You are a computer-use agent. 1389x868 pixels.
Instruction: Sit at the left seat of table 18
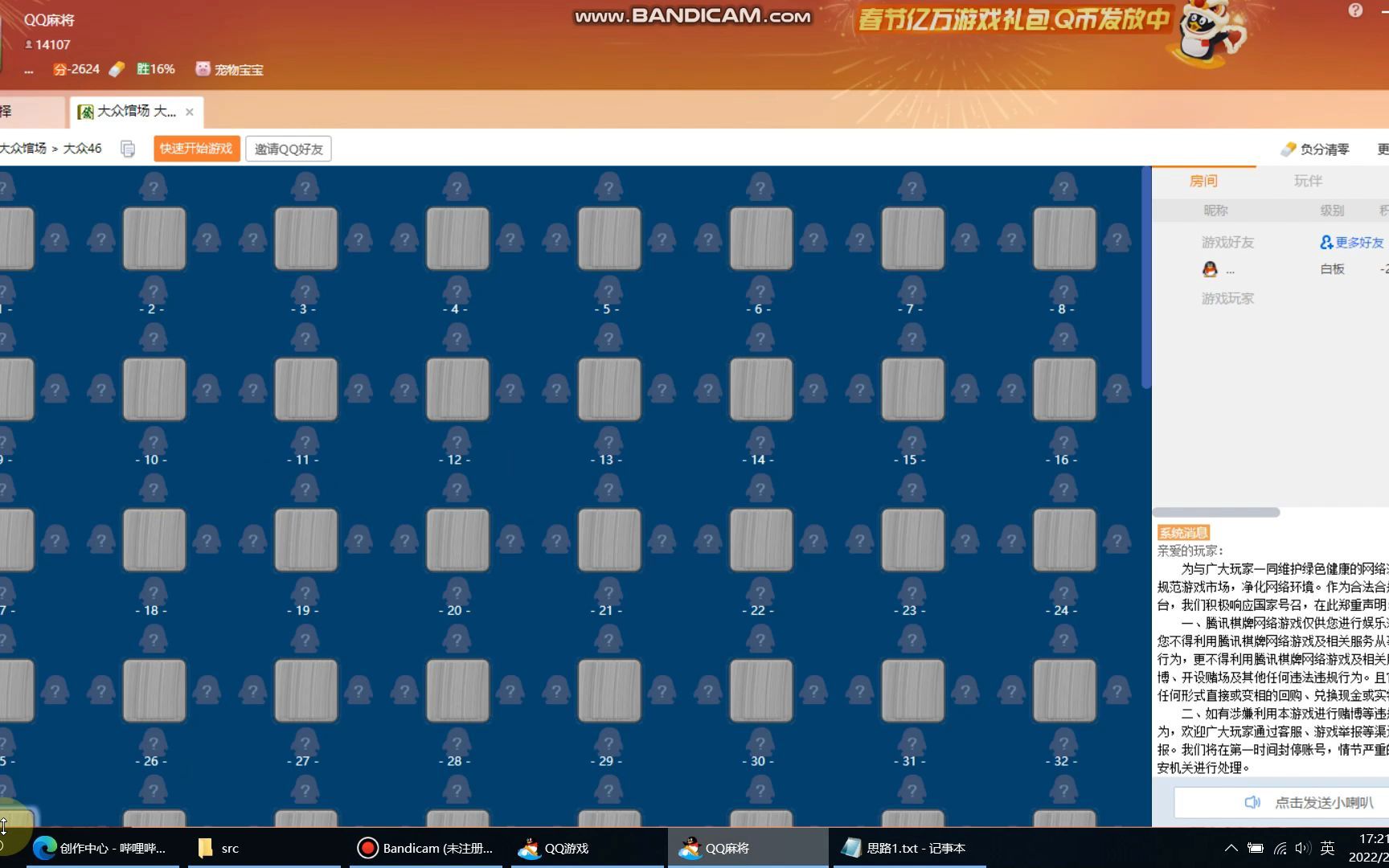[x=101, y=541]
